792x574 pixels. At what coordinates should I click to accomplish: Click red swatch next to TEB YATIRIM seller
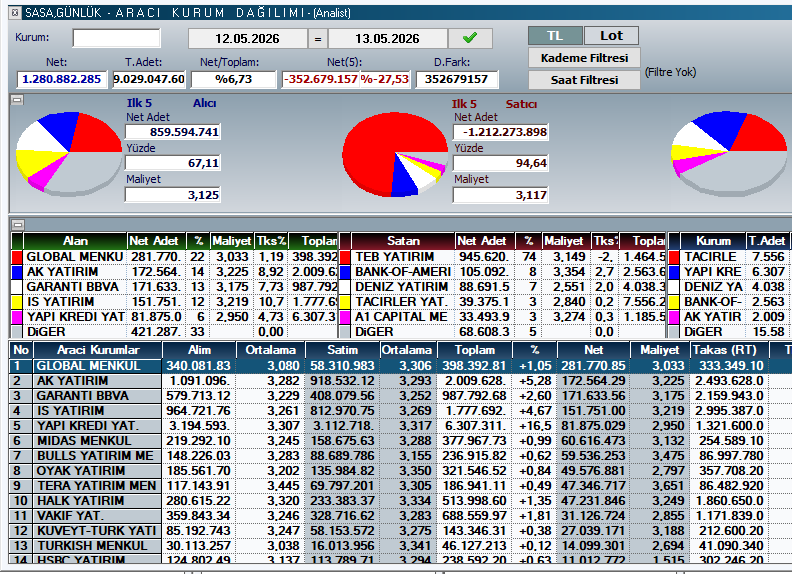[x=345, y=257]
